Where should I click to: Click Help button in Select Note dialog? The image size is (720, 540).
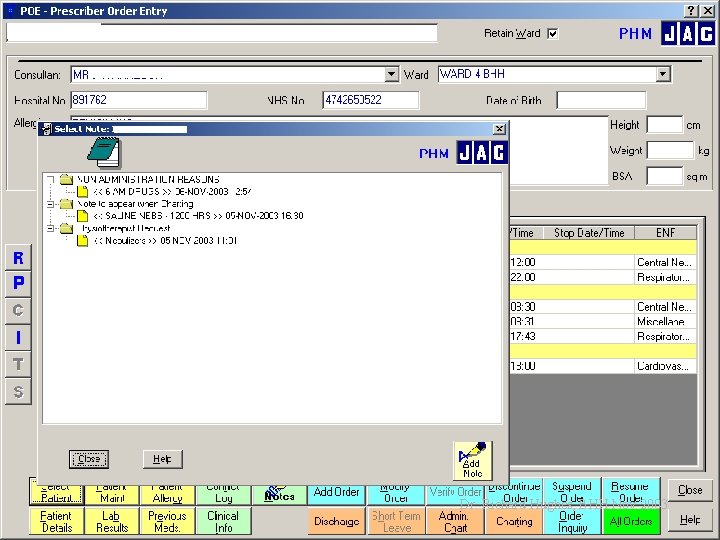(x=163, y=459)
